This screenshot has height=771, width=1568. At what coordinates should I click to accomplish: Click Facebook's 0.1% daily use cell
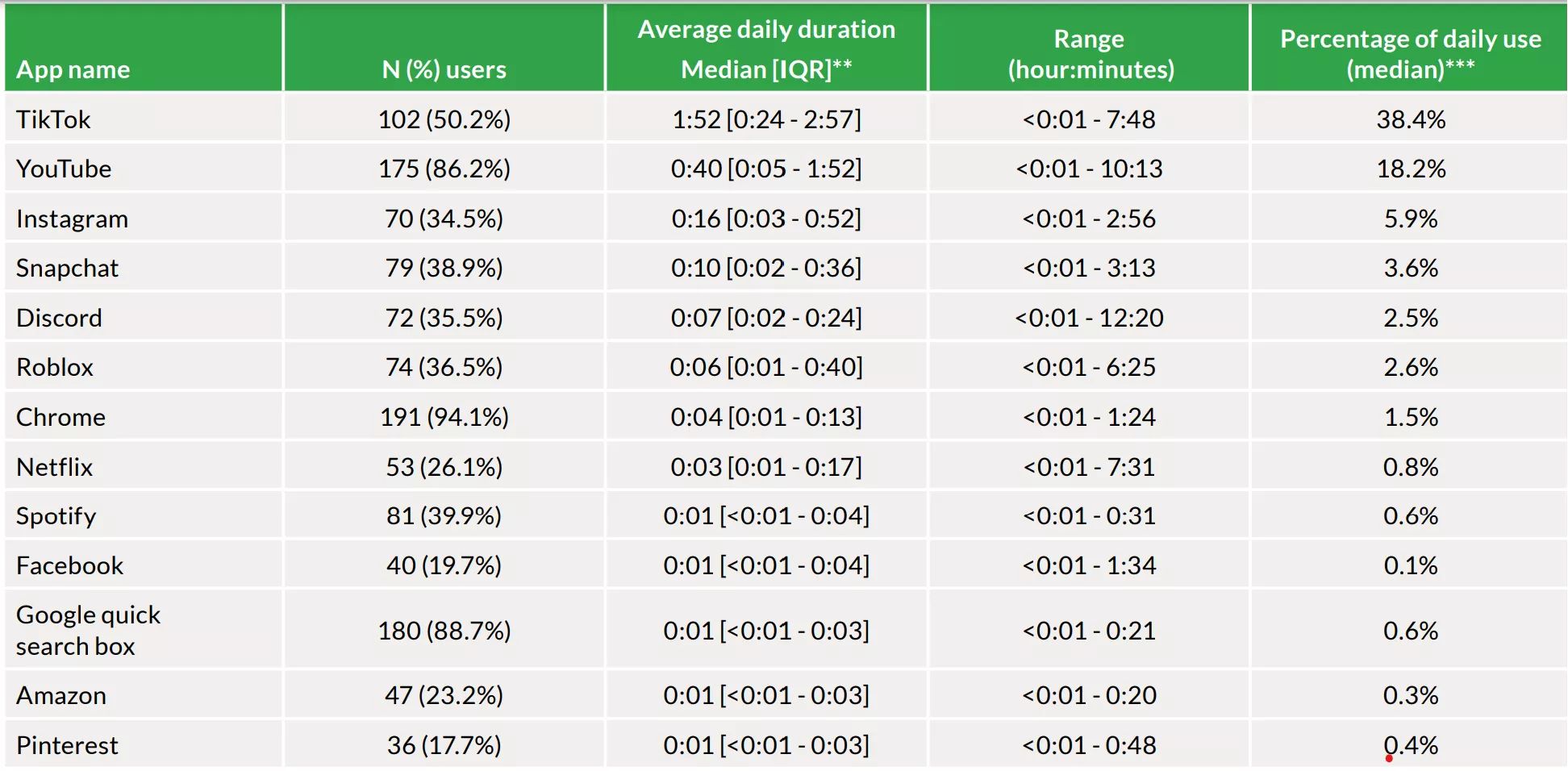pyautogui.click(x=1410, y=565)
